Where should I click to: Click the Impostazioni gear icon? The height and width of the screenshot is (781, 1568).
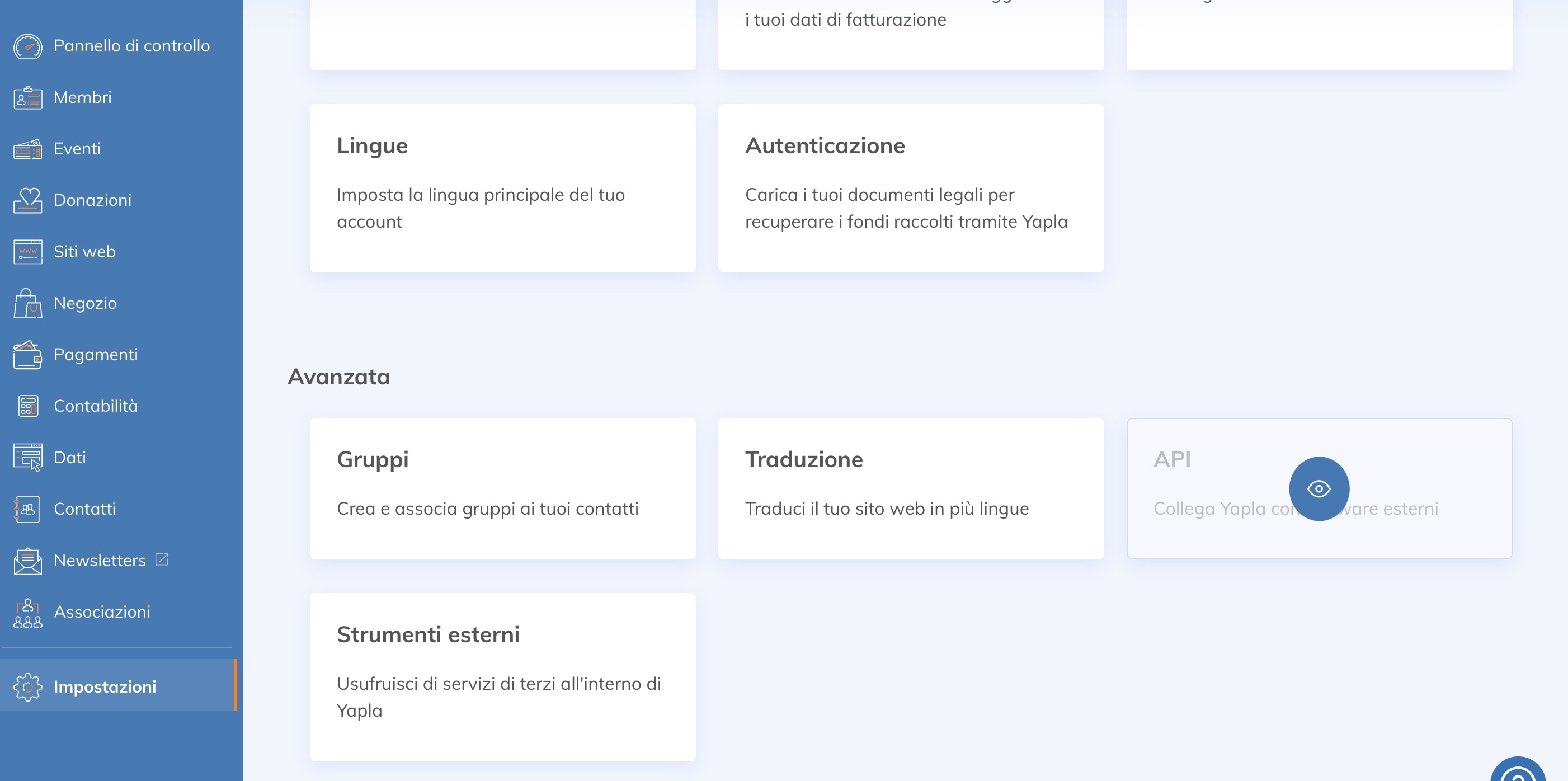pyautogui.click(x=27, y=686)
